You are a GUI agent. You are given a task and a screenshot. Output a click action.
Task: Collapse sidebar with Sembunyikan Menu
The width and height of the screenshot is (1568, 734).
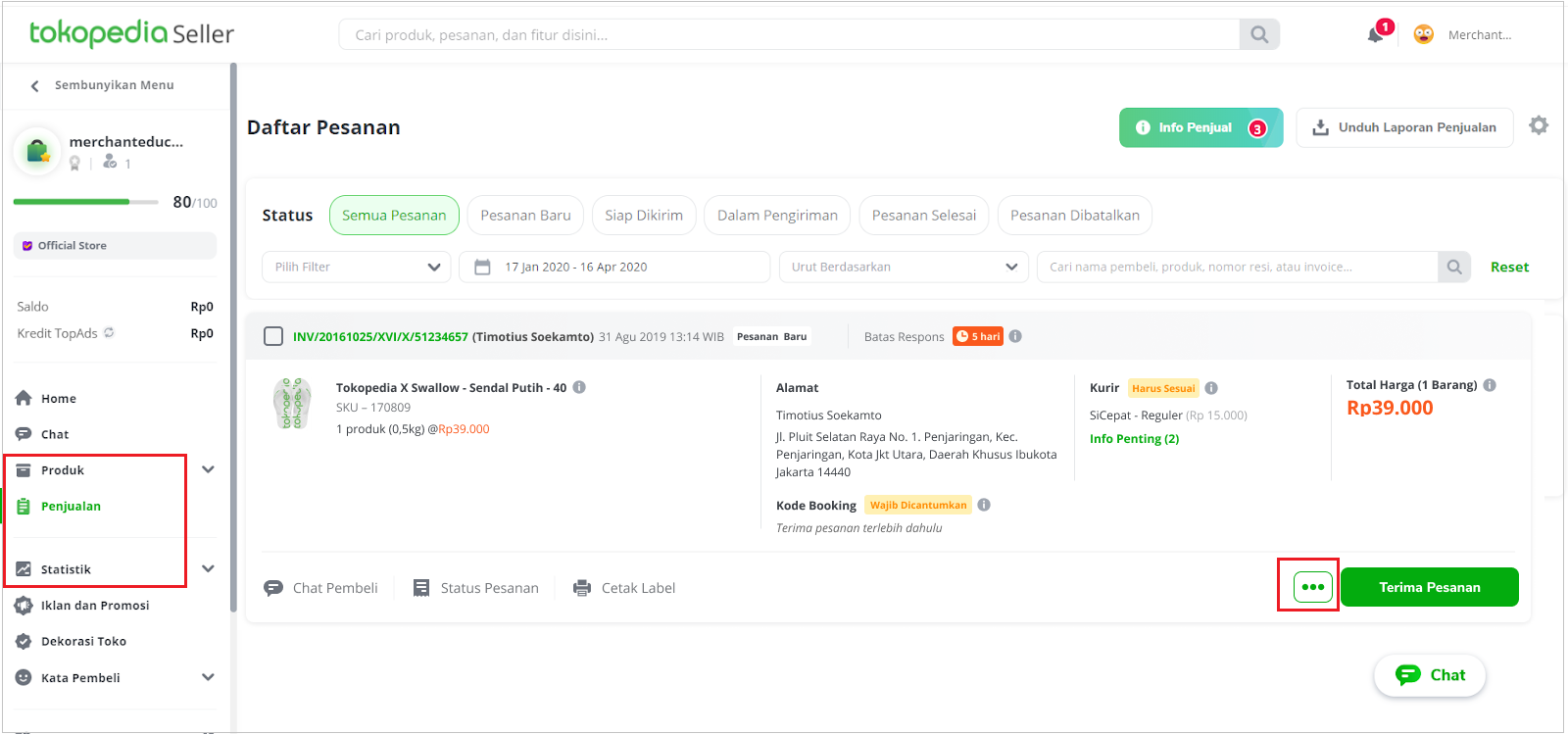[x=102, y=85]
